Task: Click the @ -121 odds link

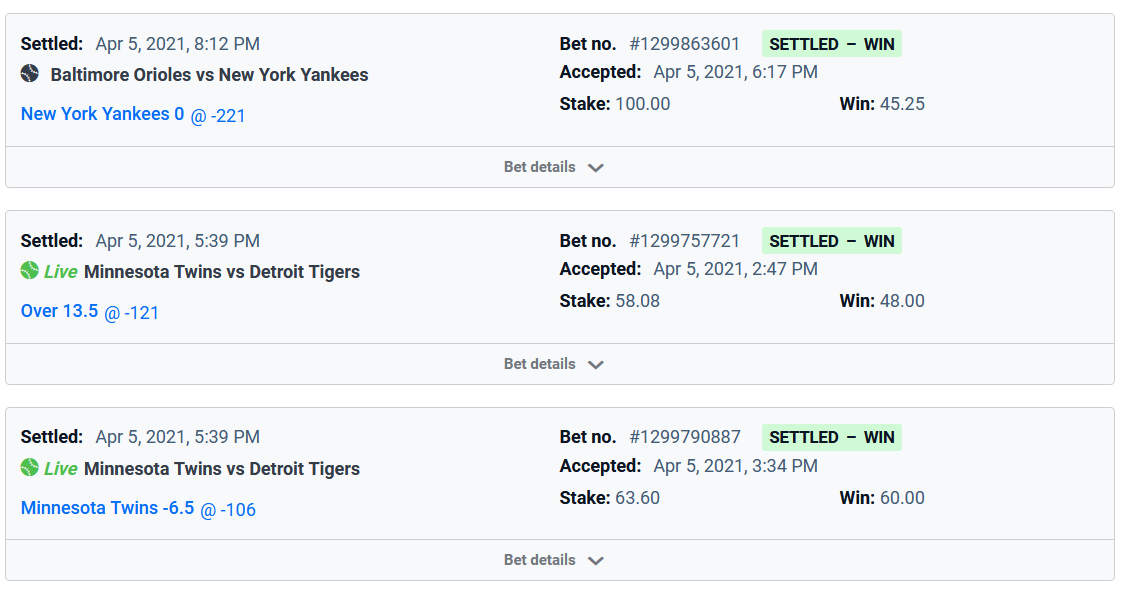Action: 131,312
